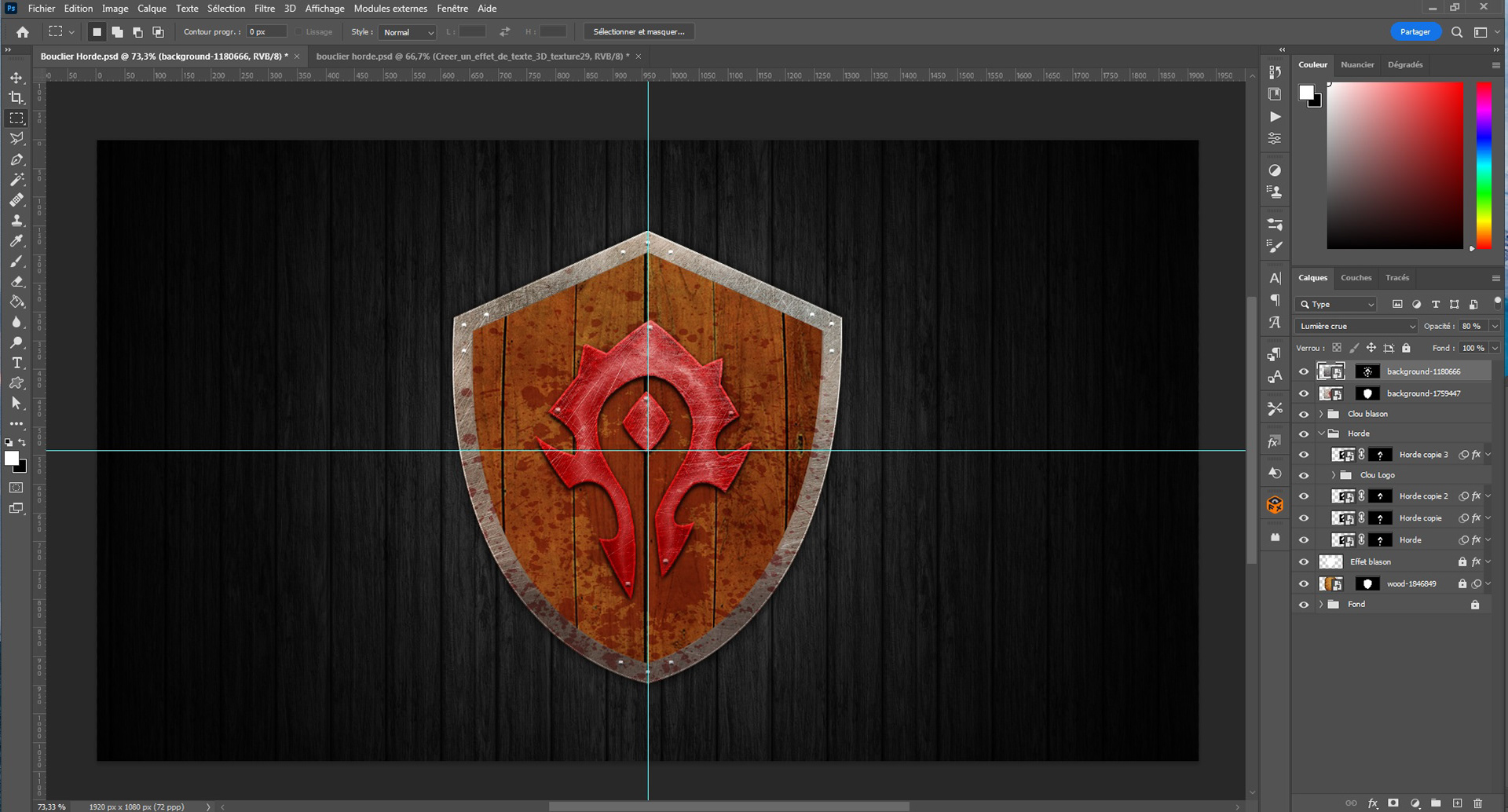This screenshot has width=1508, height=812.
Task: Click the hue spectrum slider
Action: [1484, 166]
